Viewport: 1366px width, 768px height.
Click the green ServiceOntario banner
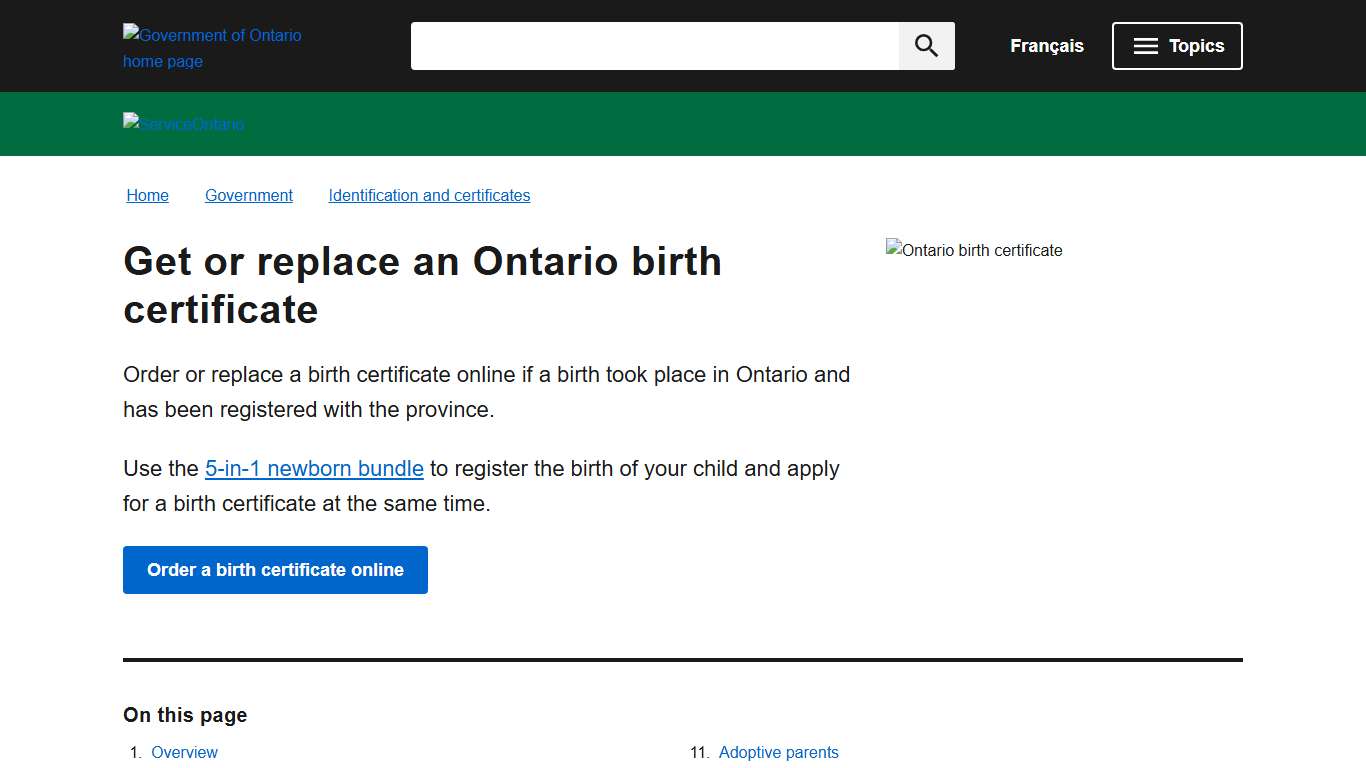[x=683, y=124]
